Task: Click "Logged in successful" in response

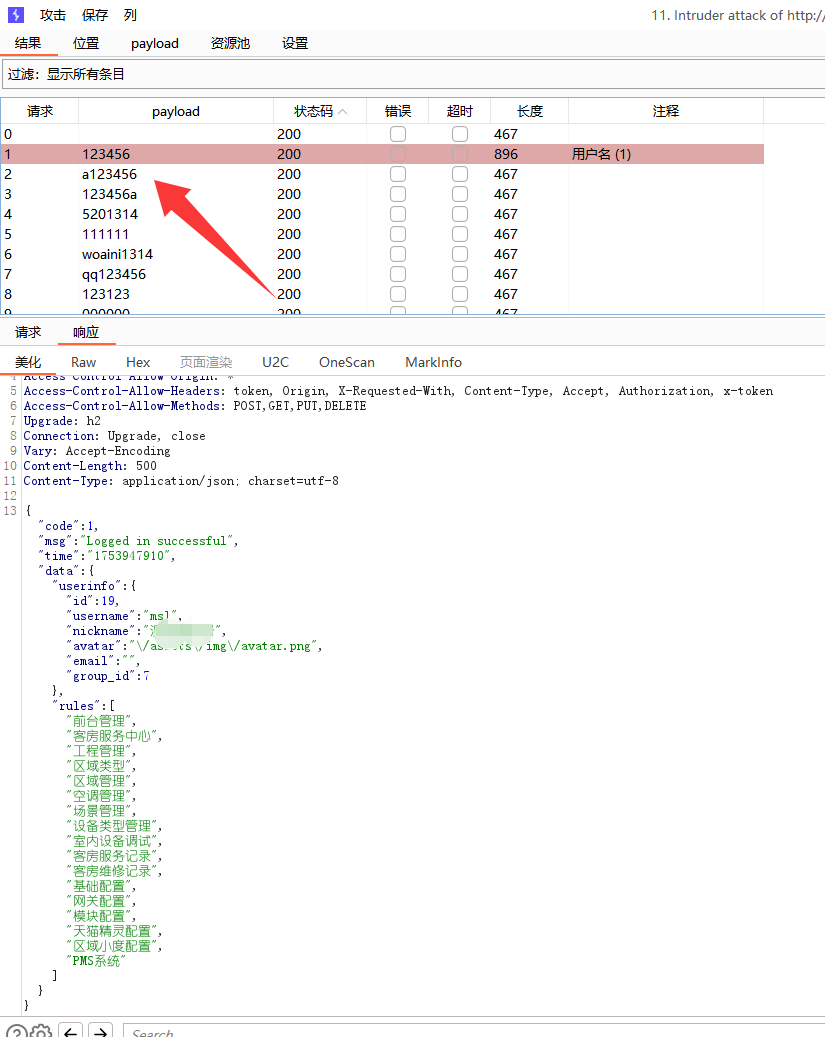Action: tap(157, 541)
